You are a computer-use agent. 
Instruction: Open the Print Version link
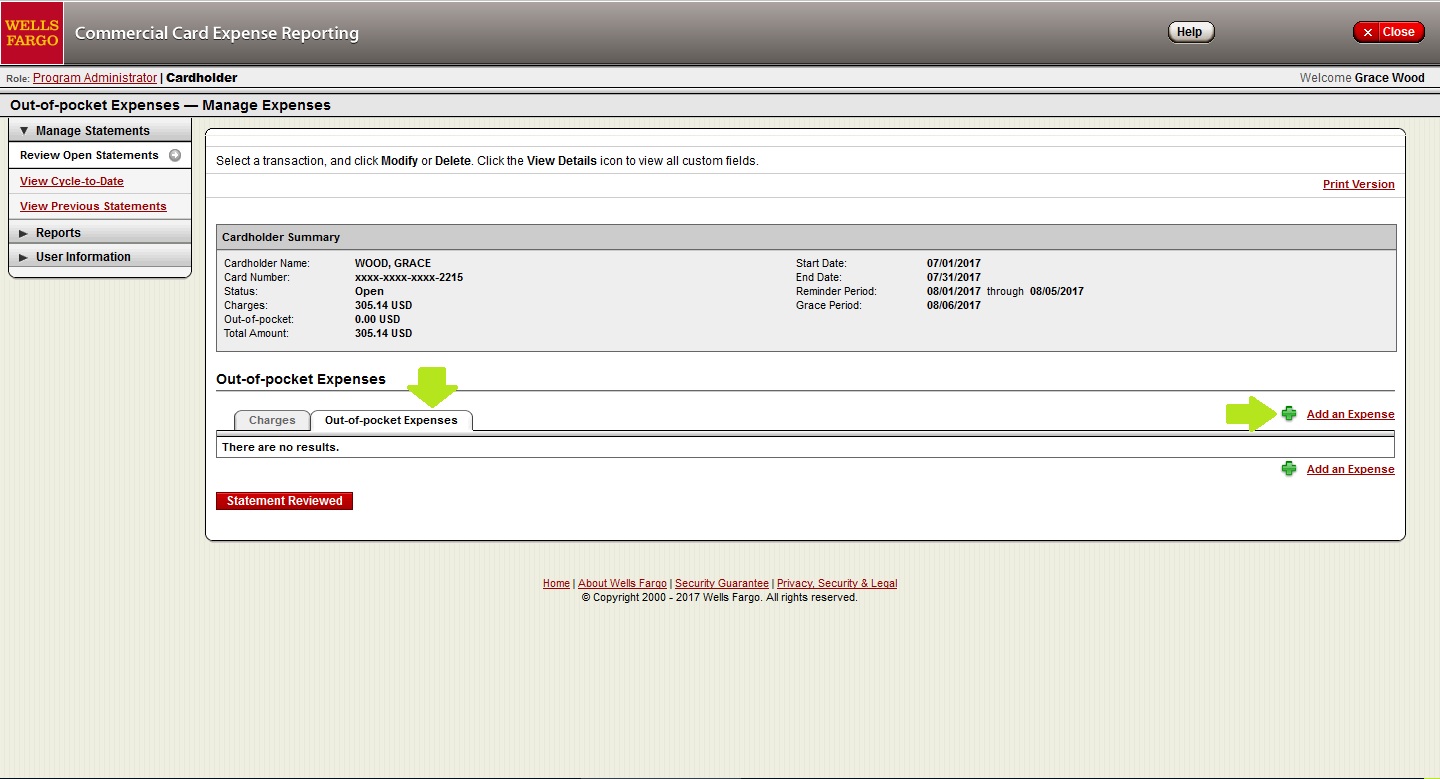point(1358,184)
